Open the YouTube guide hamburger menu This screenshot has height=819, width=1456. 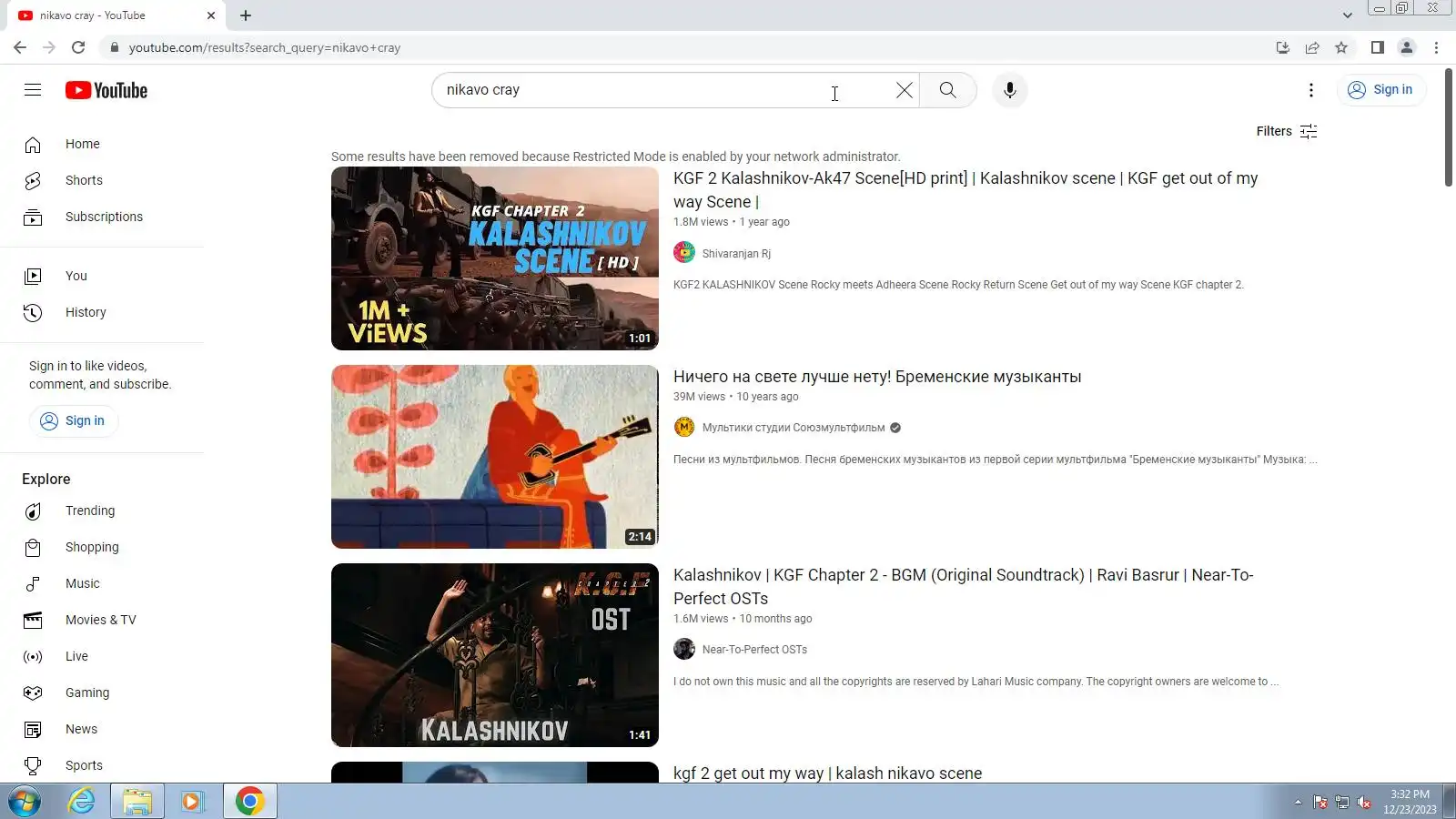pyautogui.click(x=33, y=90)
